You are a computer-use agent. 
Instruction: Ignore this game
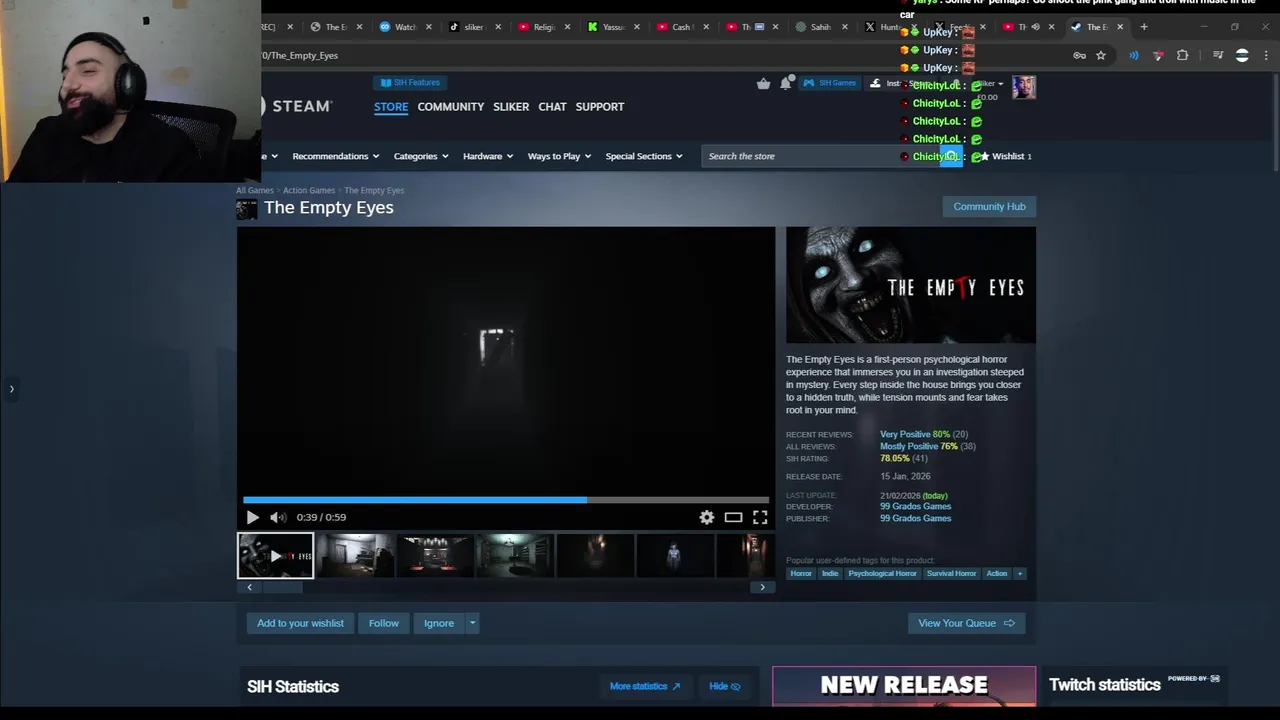(439, 623)
